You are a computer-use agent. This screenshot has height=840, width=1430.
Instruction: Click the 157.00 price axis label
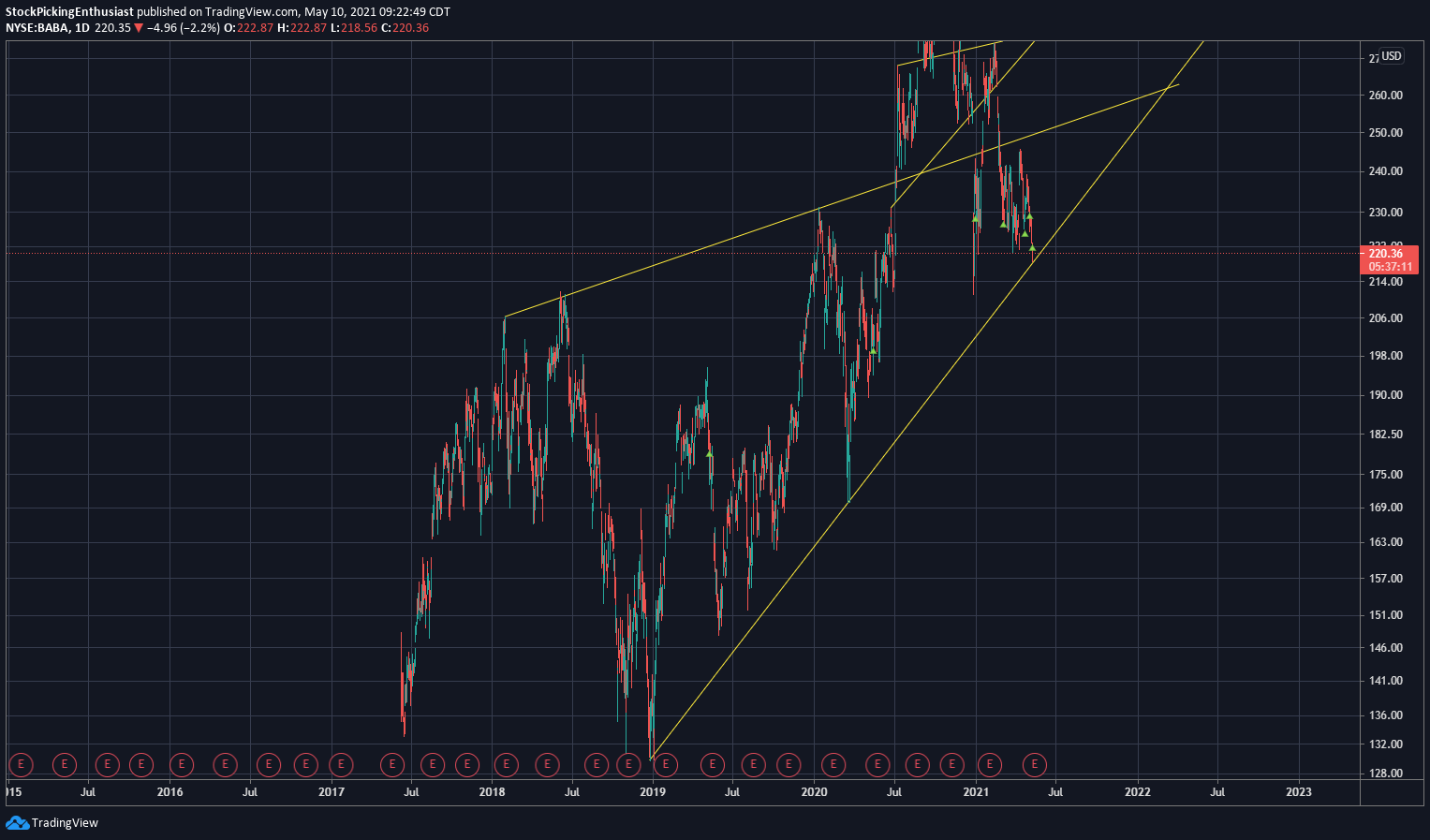tap(1386, 579)
